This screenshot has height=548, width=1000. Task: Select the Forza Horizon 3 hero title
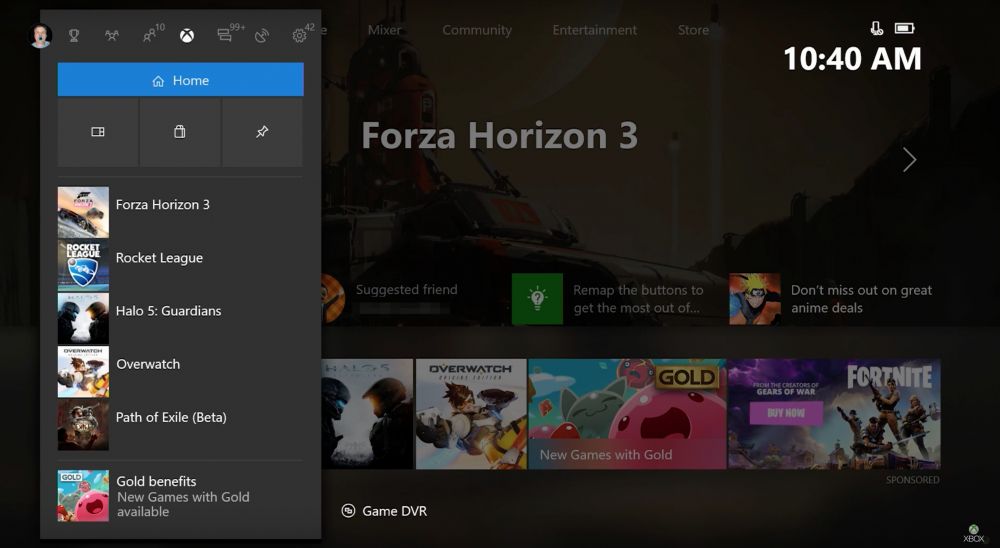pyautogui.click(x=499, y=135)
